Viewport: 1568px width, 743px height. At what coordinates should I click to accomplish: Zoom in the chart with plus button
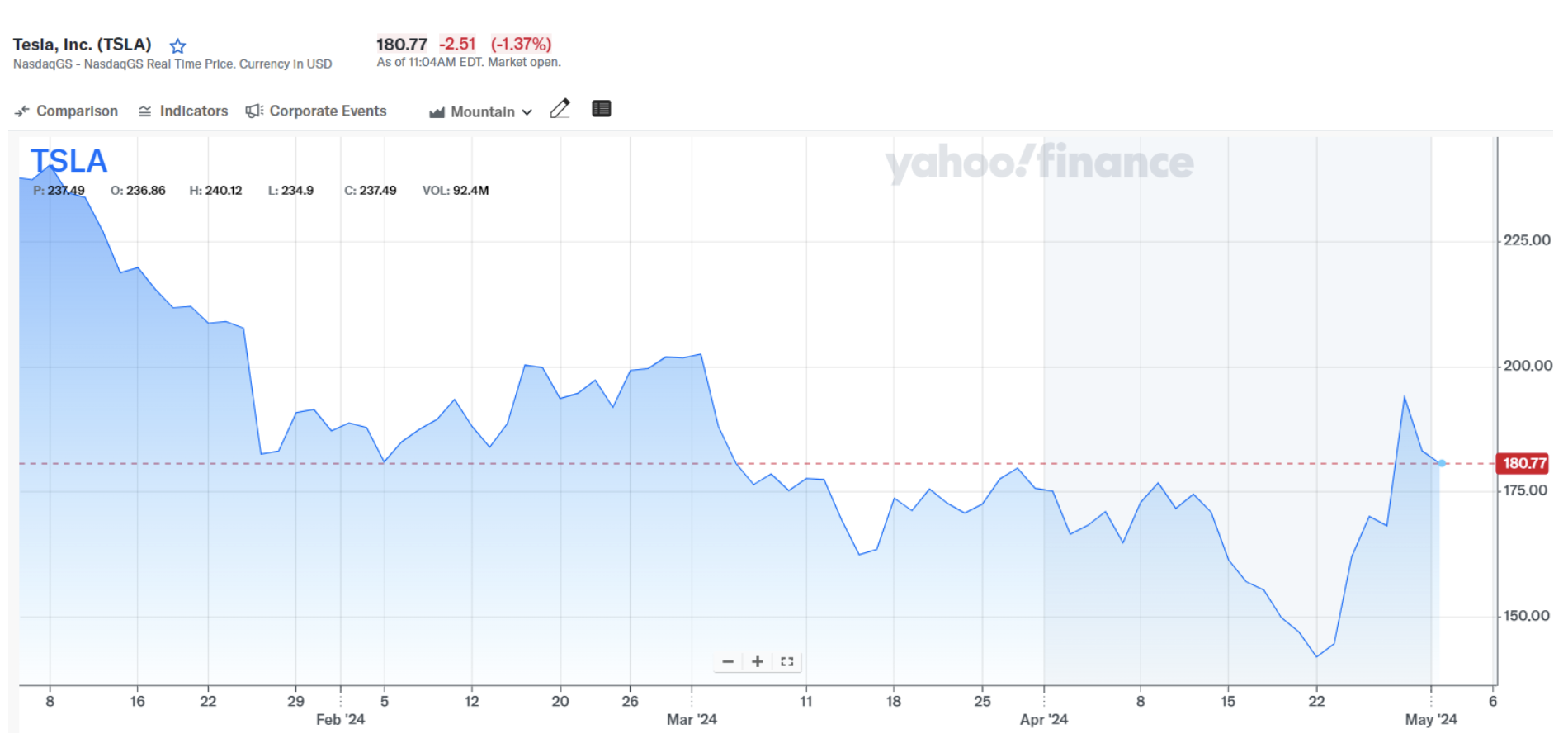click(x=758, y=661)
